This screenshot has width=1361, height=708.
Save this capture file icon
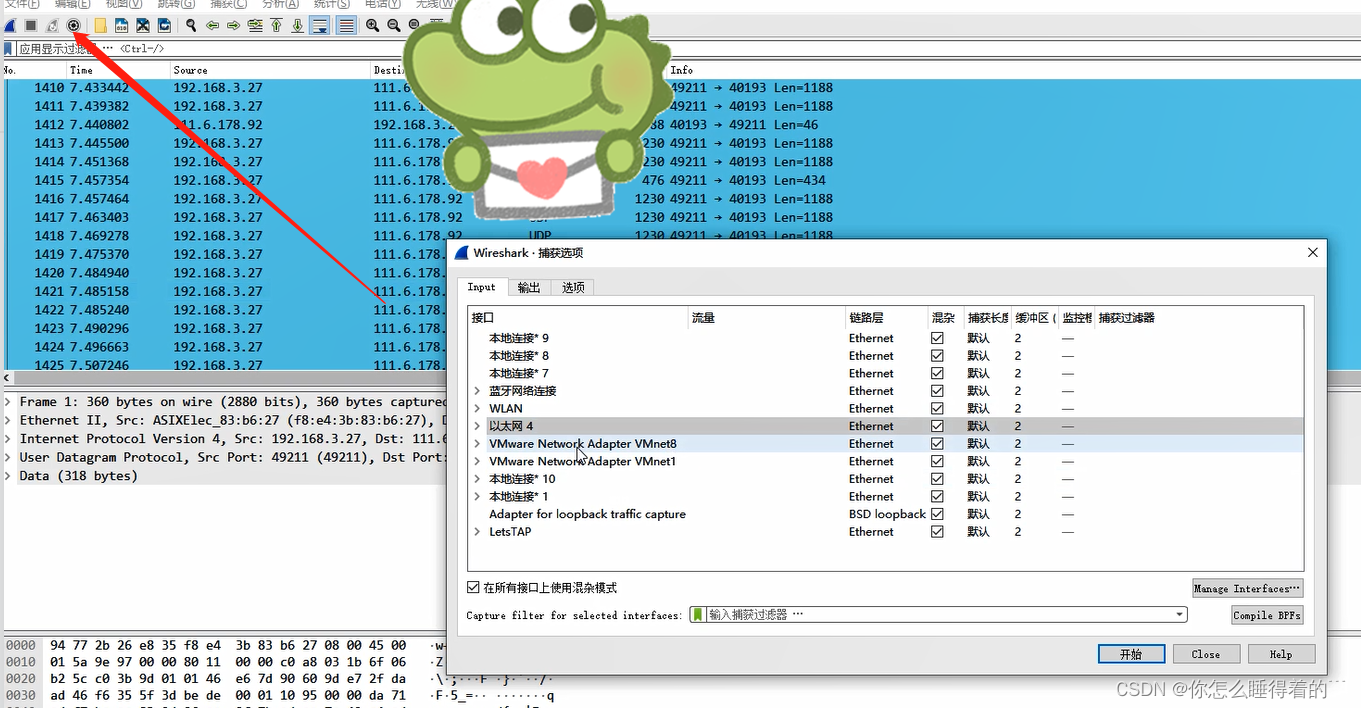click(122, 25)
